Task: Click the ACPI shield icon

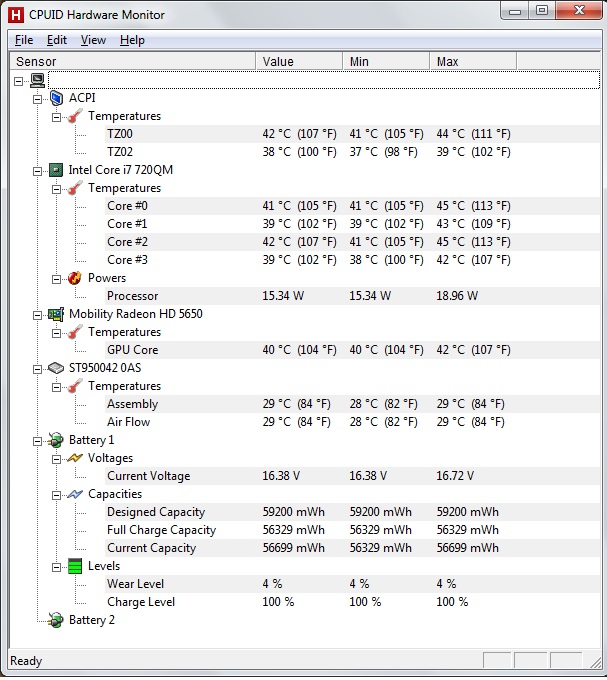Action: (x=56, y=98)
